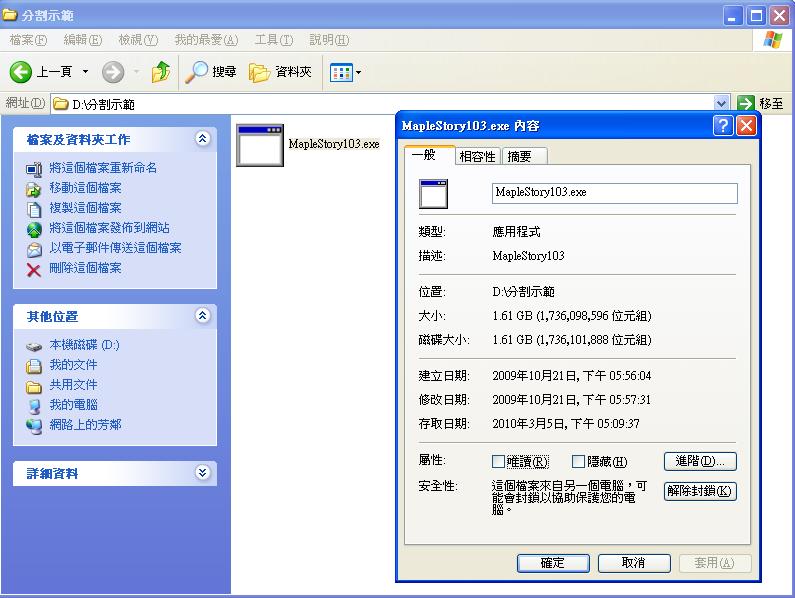The width and height of the screenshot is (795, 598).
Task: Click 將這個檔案重新命名 link
Action: 103,167
